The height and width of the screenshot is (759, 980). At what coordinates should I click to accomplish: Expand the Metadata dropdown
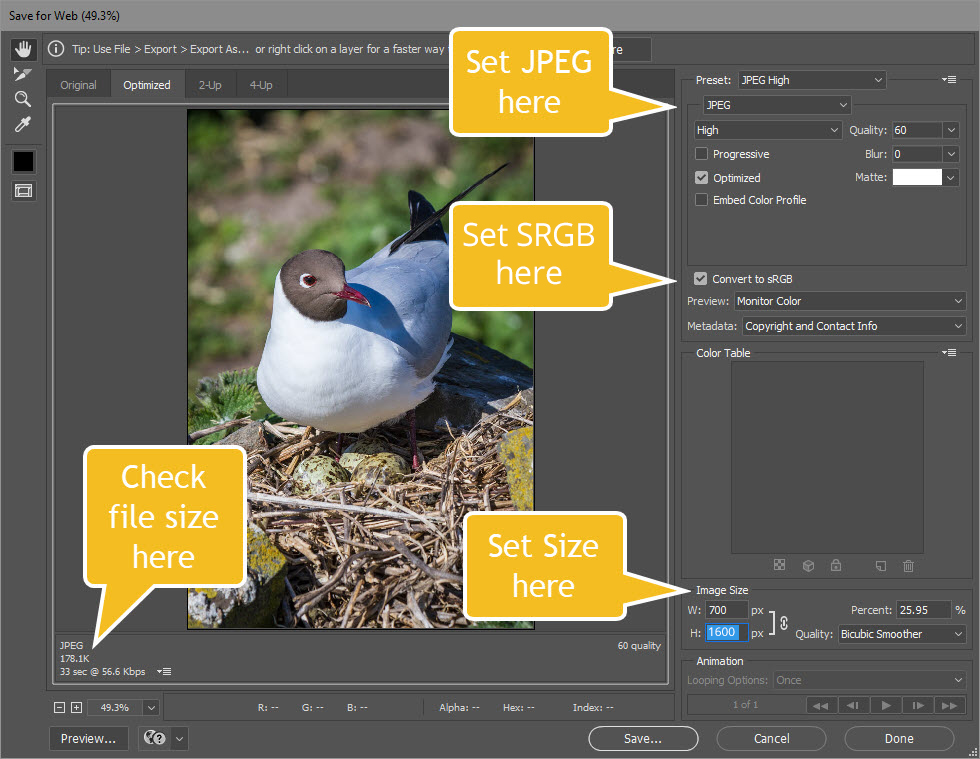click(x=854, y=326)
